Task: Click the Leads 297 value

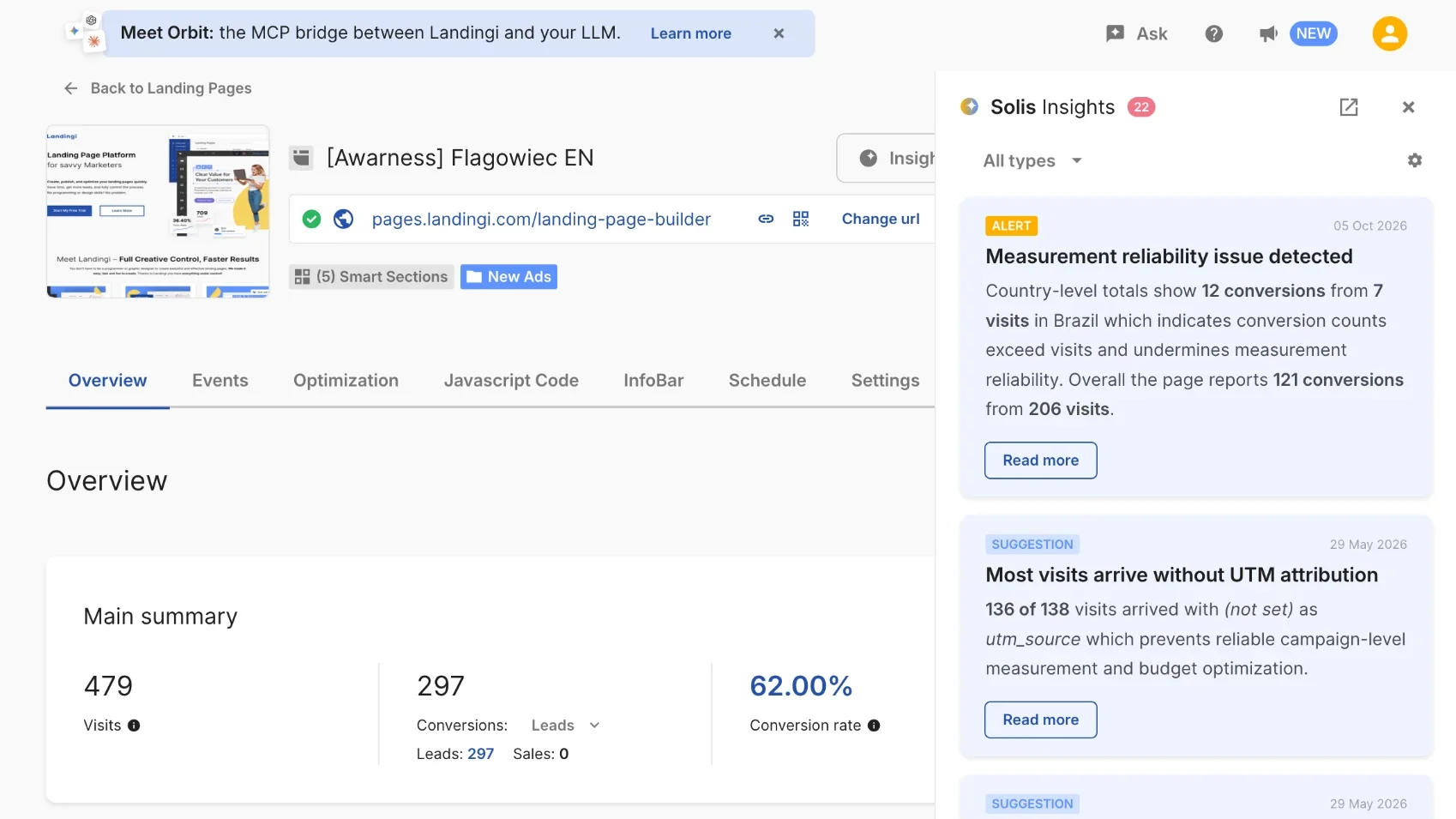Action: click(x=480, y=754)
